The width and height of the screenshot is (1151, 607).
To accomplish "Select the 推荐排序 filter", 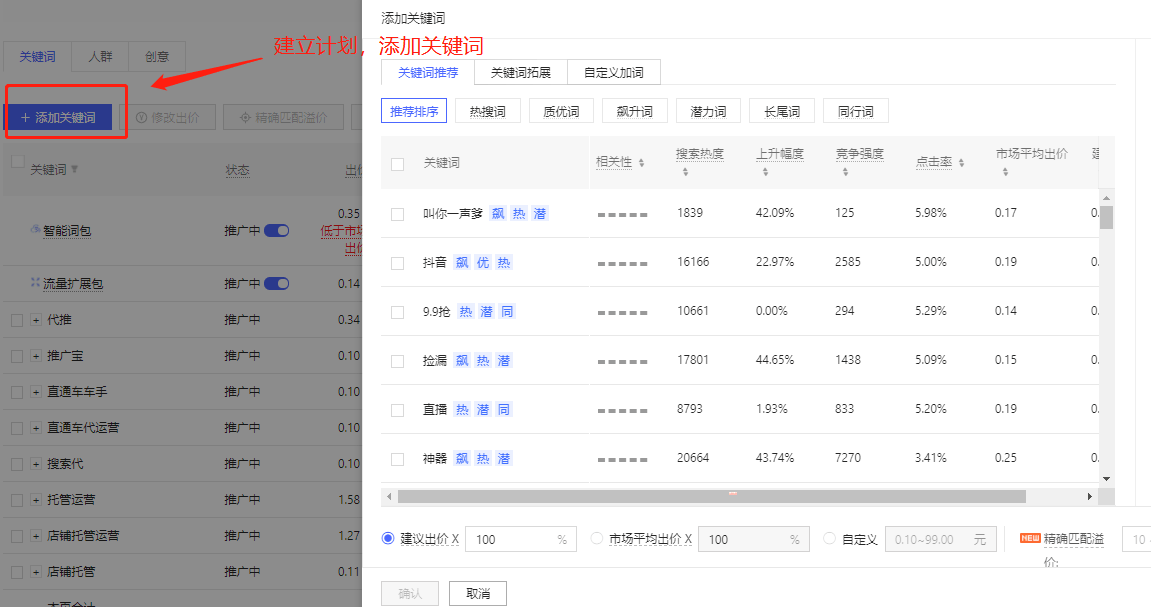I will [414, 112].
